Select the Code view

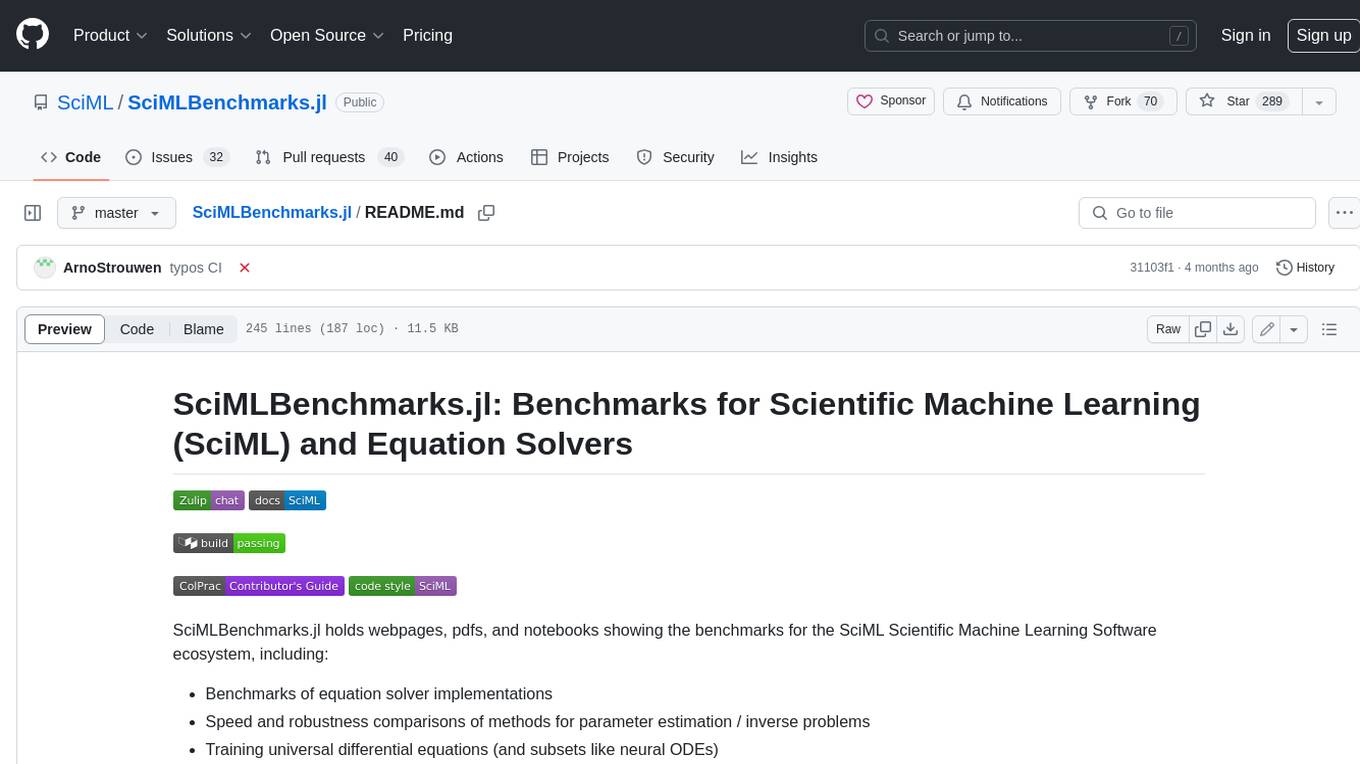click(137, 329)
